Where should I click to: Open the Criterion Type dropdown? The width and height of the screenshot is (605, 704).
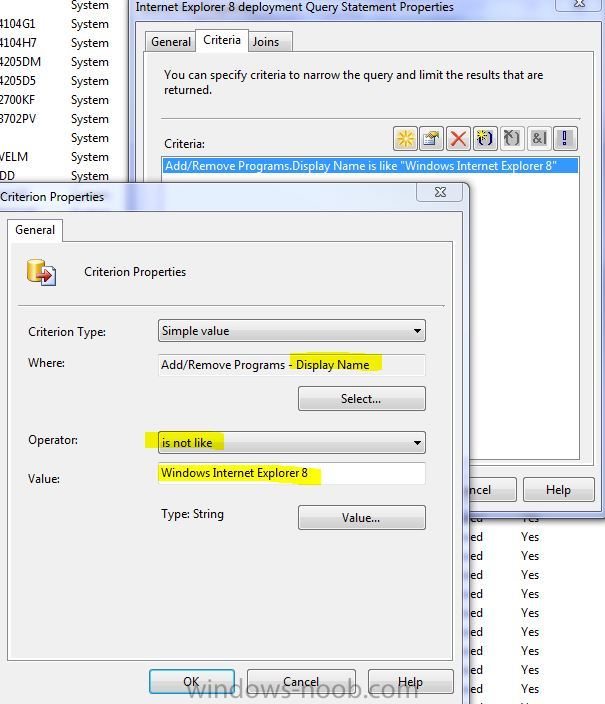[x=291, y=331]
